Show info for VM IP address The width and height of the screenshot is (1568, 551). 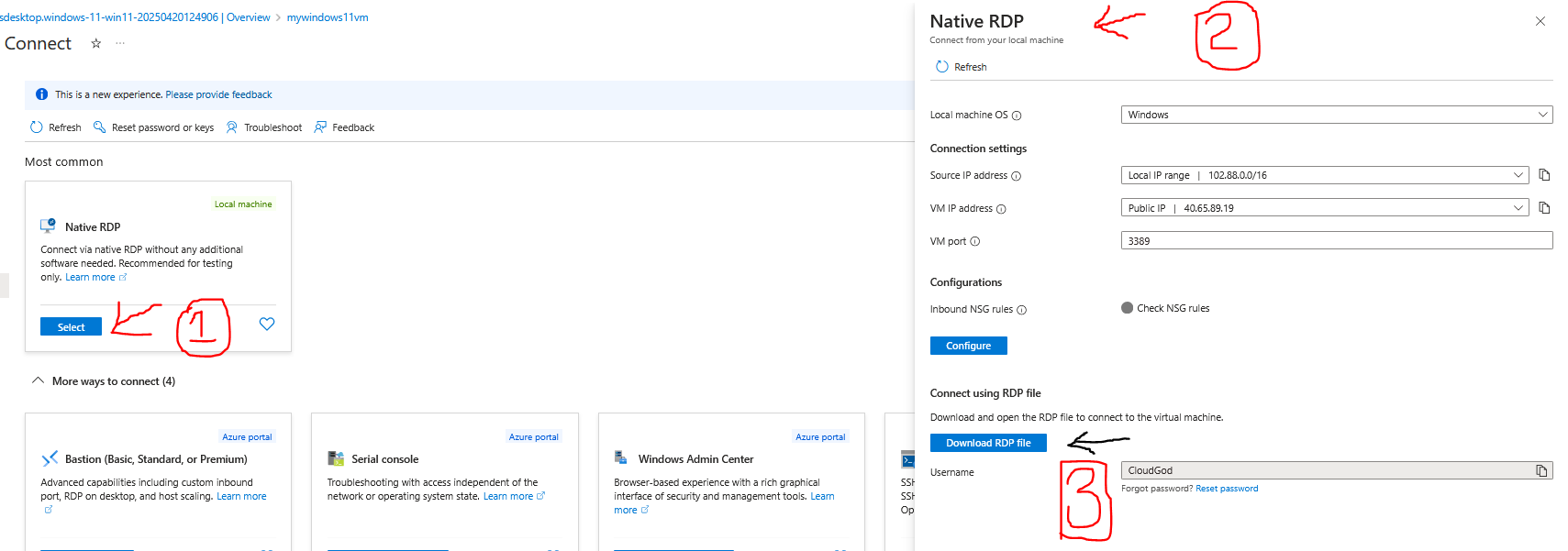(x=1001, y=209)
